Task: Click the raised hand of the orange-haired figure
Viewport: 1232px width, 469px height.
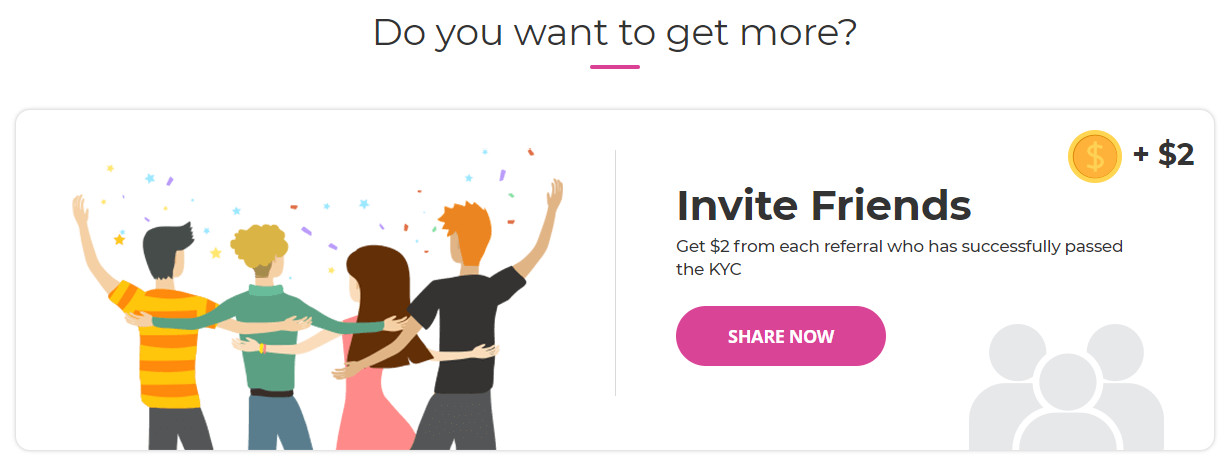Action: [555, 195]
